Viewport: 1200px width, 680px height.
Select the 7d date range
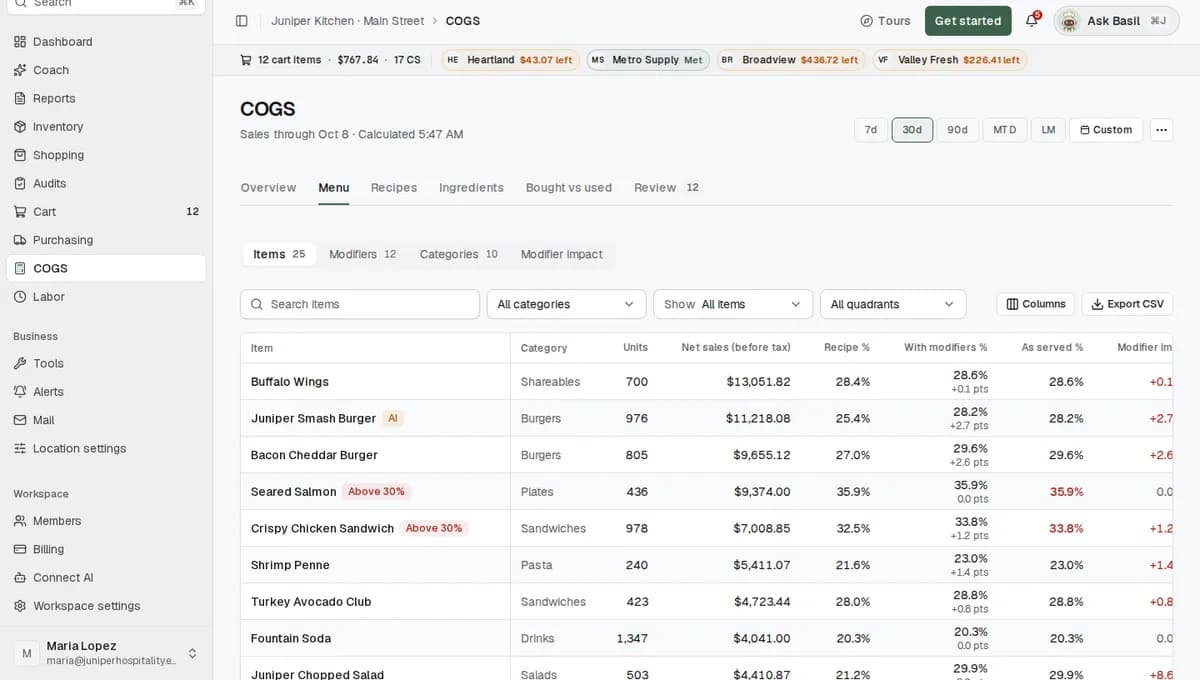coord(871,130)
